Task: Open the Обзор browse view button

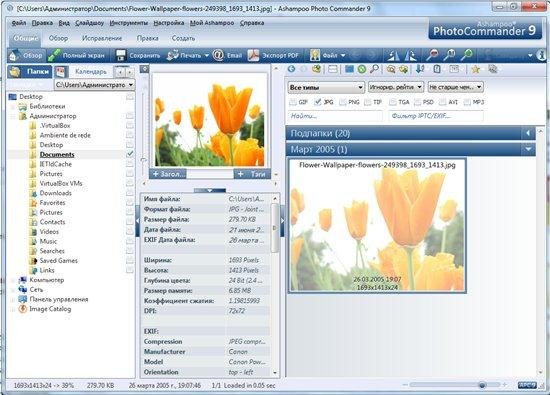Action: click(x=26, y=55)
